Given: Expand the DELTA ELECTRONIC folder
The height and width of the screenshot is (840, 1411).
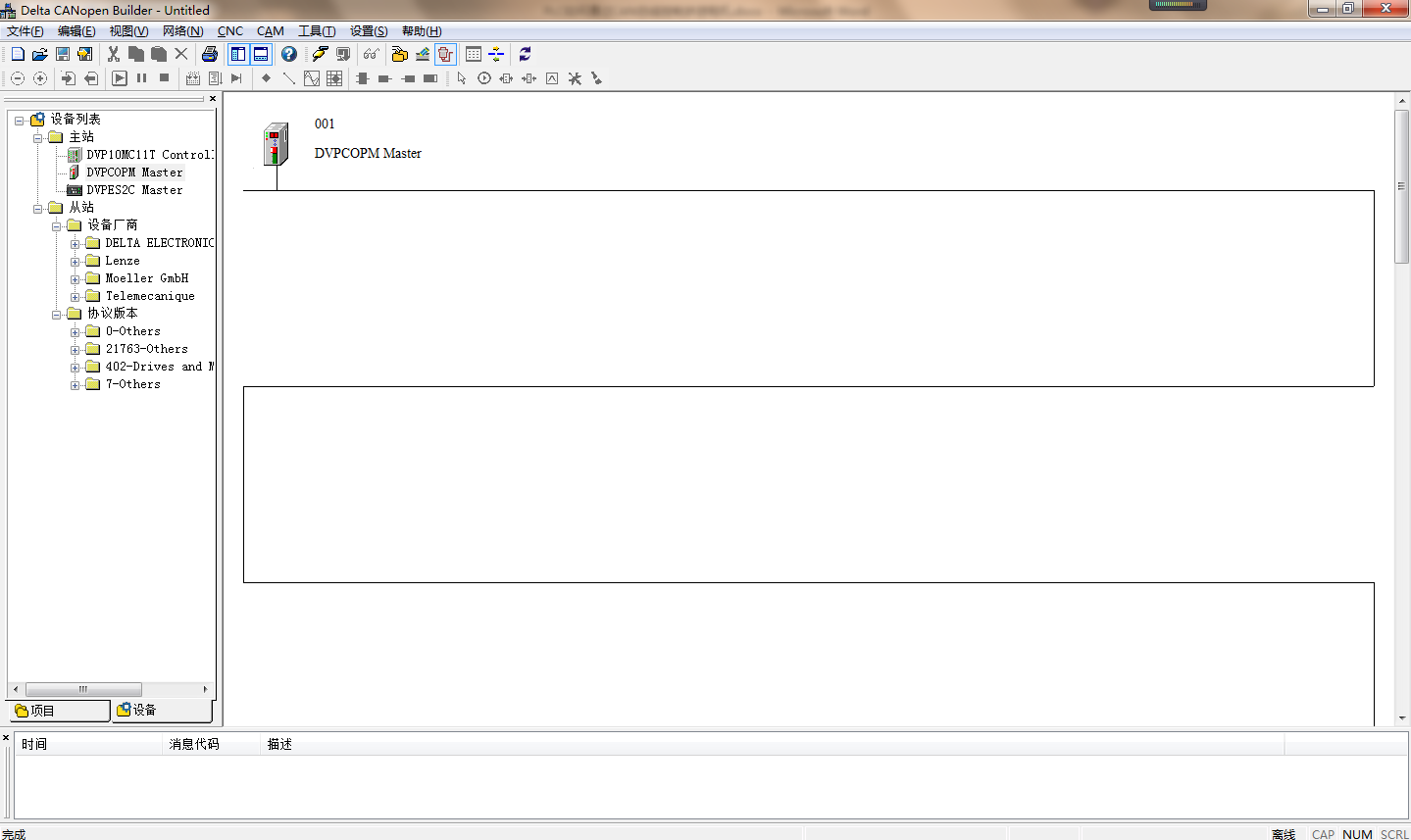Looking at the screenshot, I should click(x=76, y=243).
